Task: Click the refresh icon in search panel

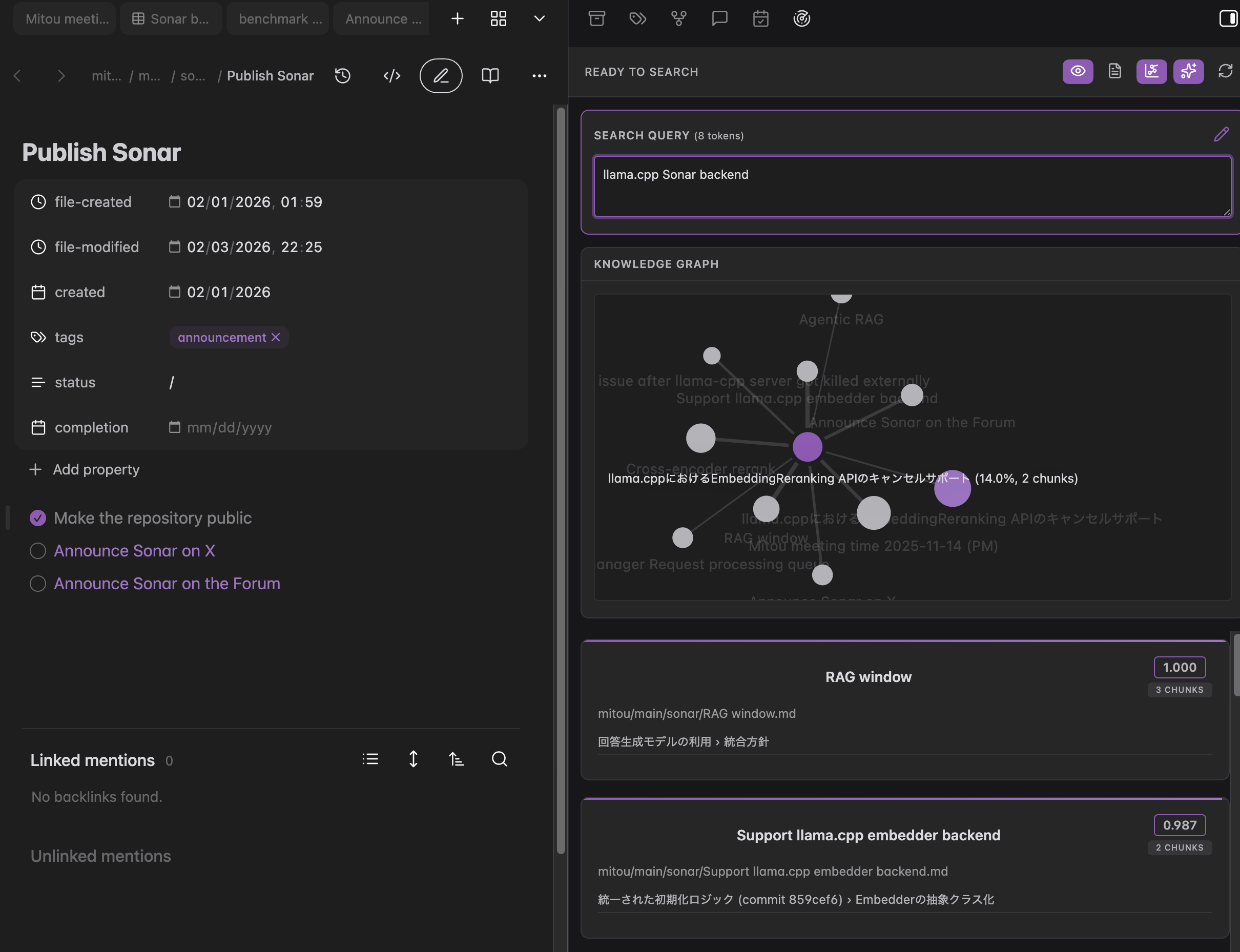Action: pyautogui.click(x=1225, y=71)
